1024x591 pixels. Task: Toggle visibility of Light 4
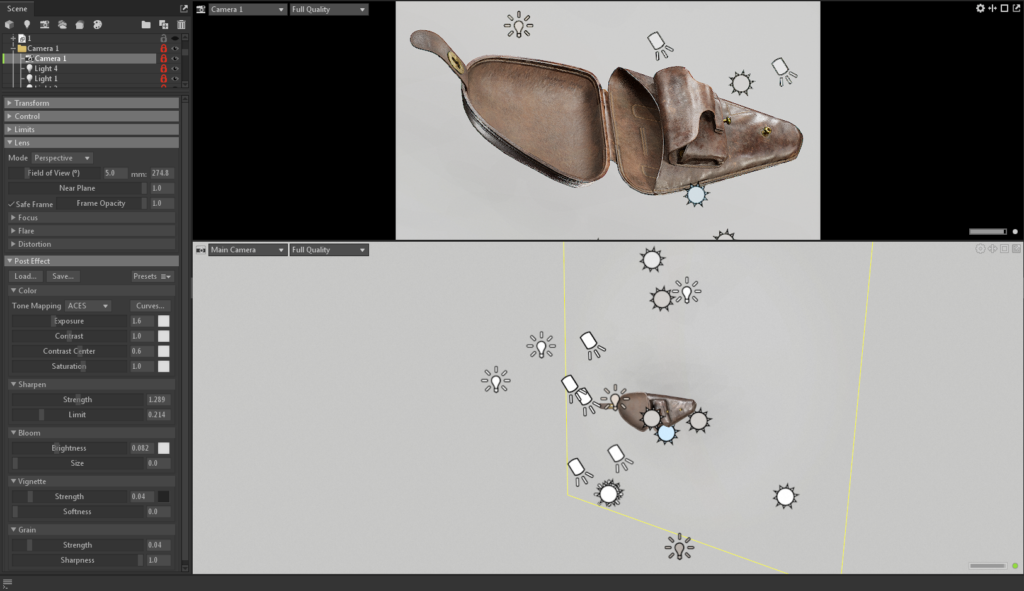coord(175,68)
